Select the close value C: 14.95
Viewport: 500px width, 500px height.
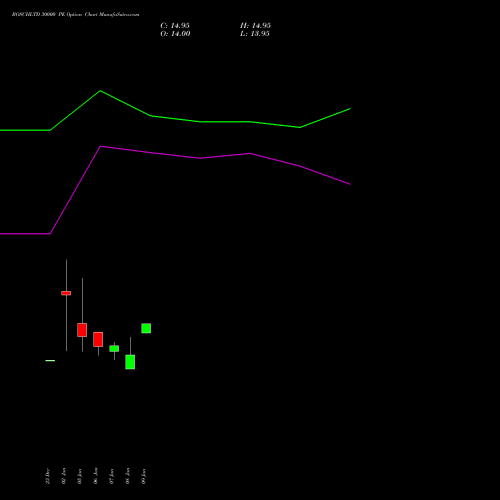(x=175, y=26)
